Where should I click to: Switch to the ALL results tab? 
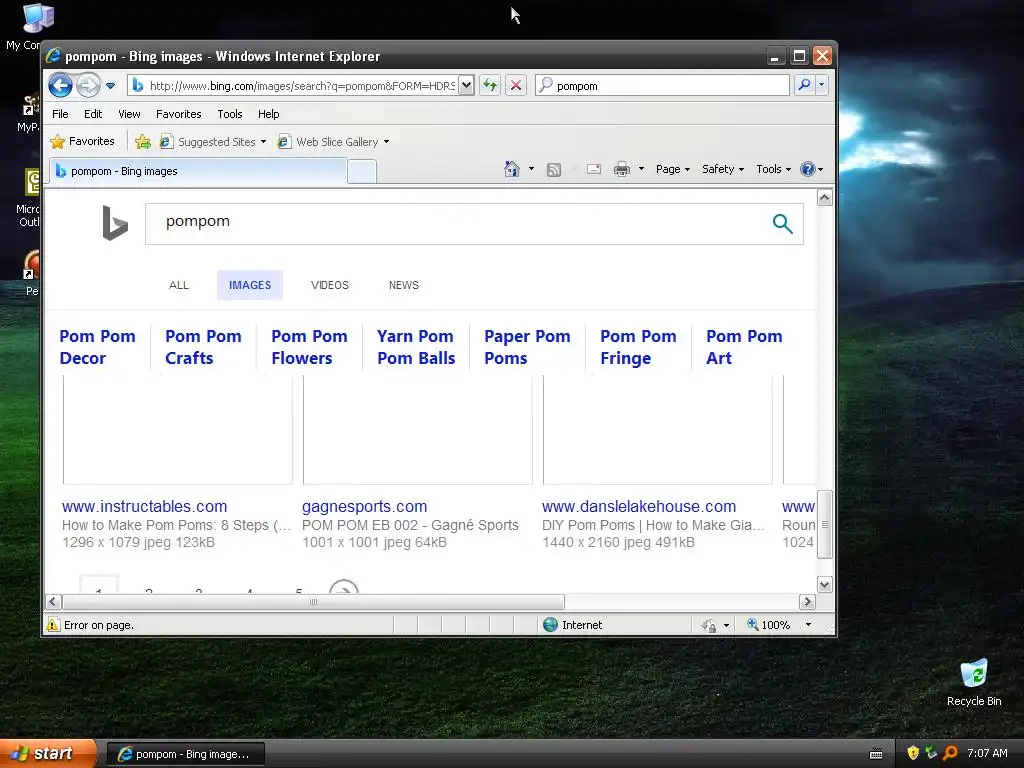coord(178,285)
